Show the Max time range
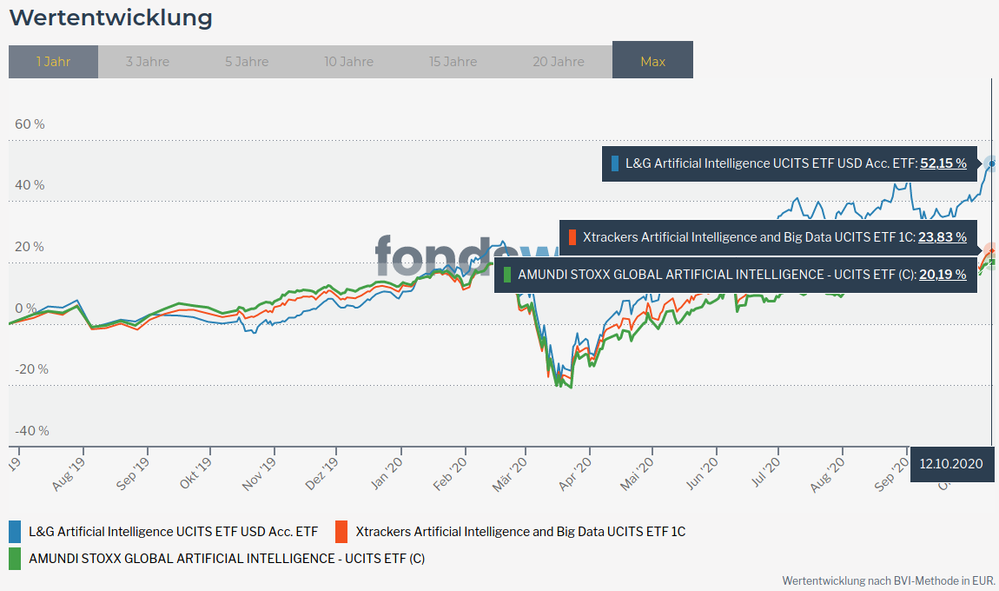The image size is (999, 591). click(652, 61)
